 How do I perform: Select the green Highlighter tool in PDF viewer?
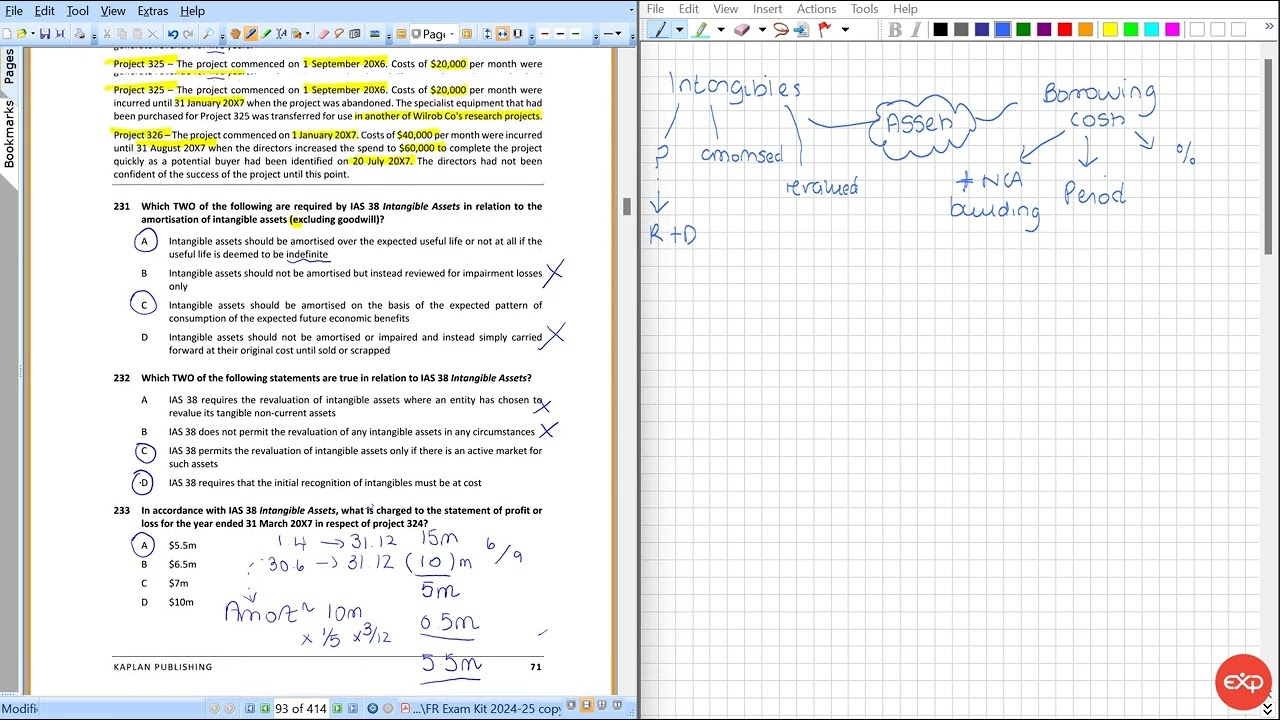click(x=266, y=34)
